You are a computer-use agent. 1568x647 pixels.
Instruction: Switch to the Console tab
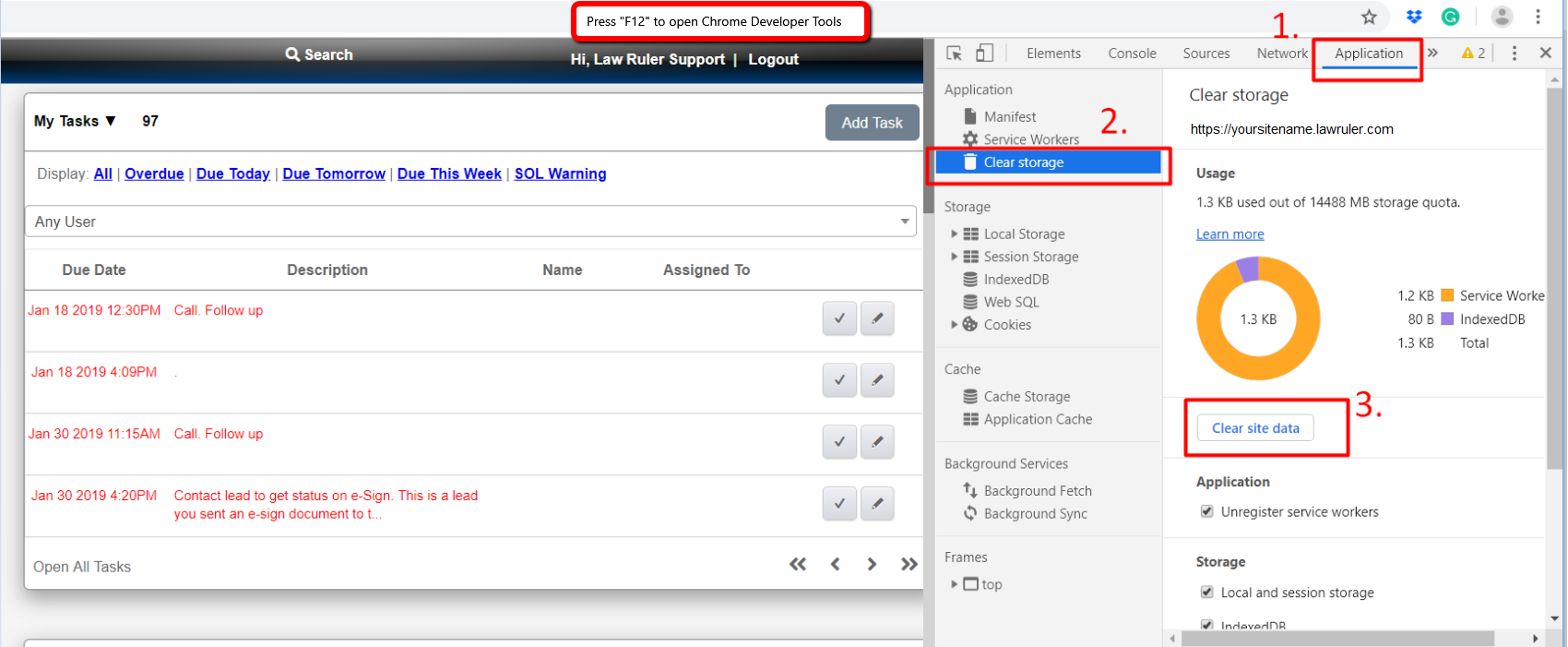point(1132,54)
